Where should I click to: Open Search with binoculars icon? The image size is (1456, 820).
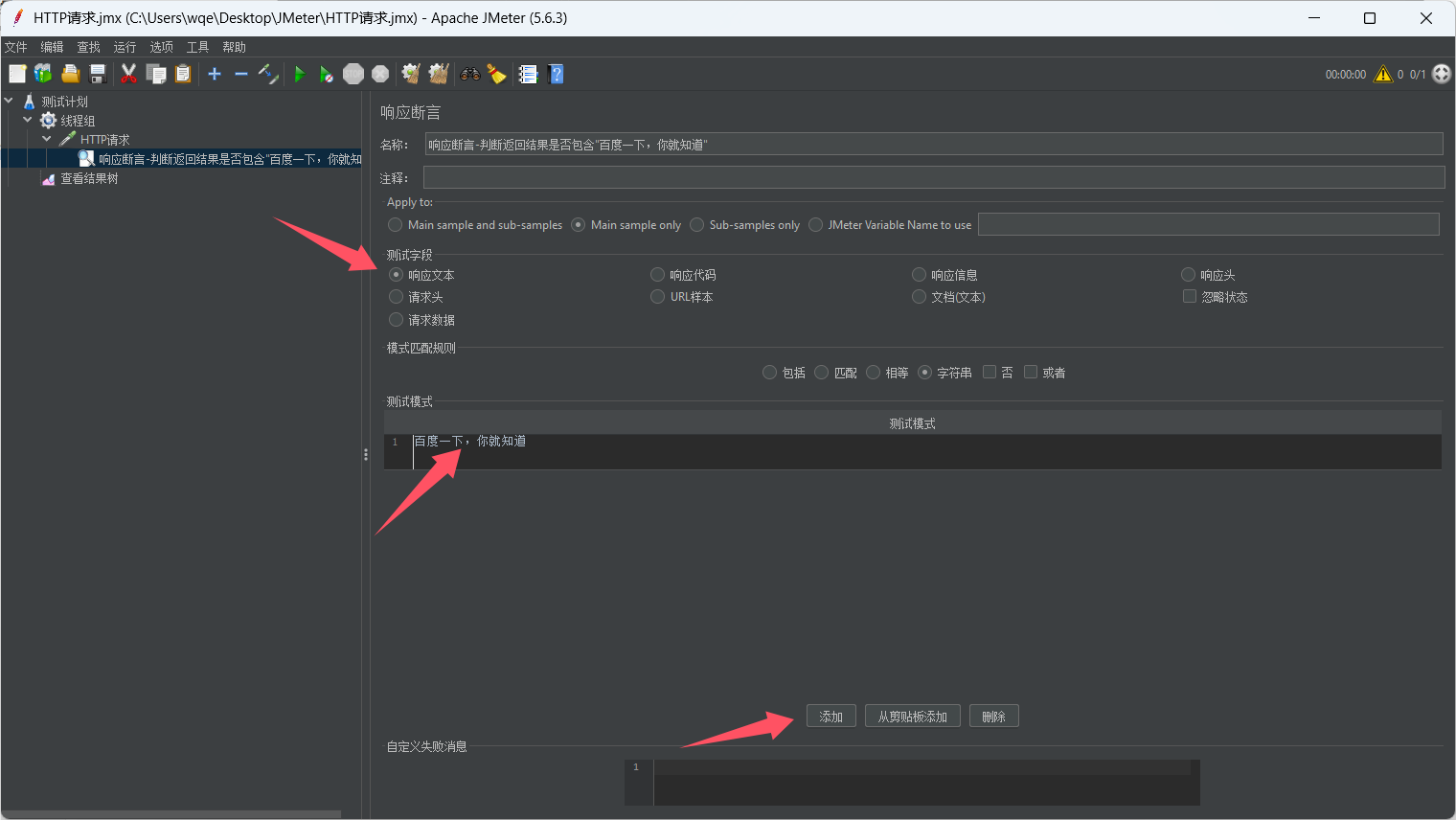470,74
